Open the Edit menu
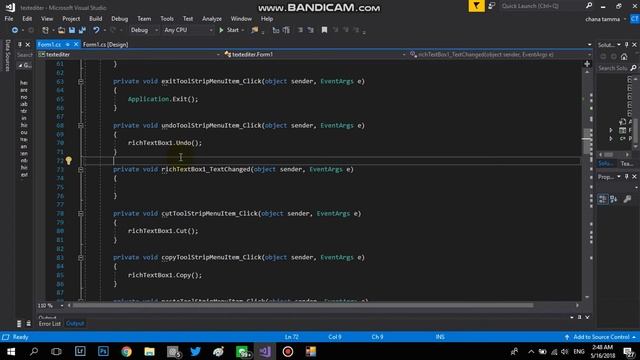Image resolution: width=640 pixels, height=360 pixels. [27, 19]
